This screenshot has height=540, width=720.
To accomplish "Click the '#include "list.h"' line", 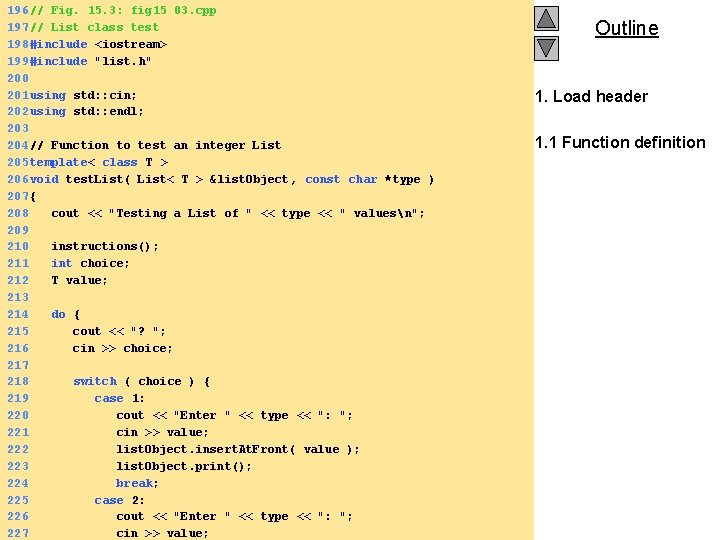I will [x=90, y=61].
